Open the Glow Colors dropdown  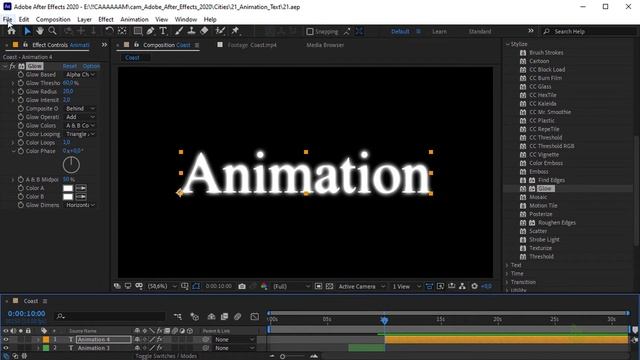pyautogui.click(x=80, y=126)
